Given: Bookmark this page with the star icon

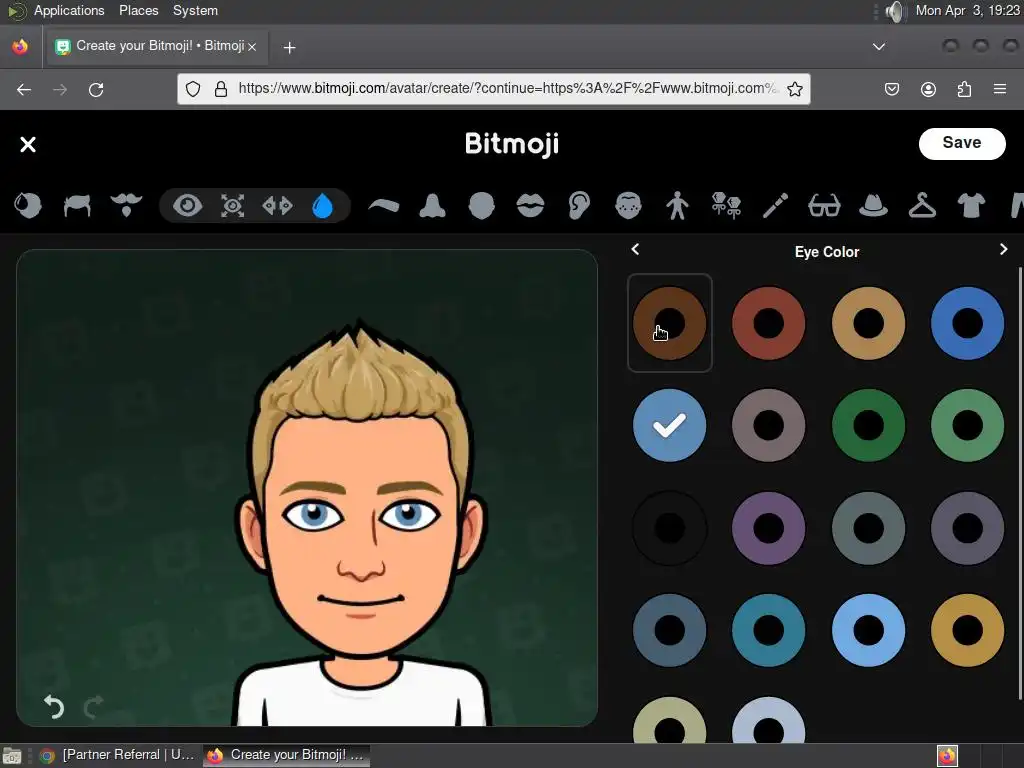Looking at the screenshot, I should (795, 89).
